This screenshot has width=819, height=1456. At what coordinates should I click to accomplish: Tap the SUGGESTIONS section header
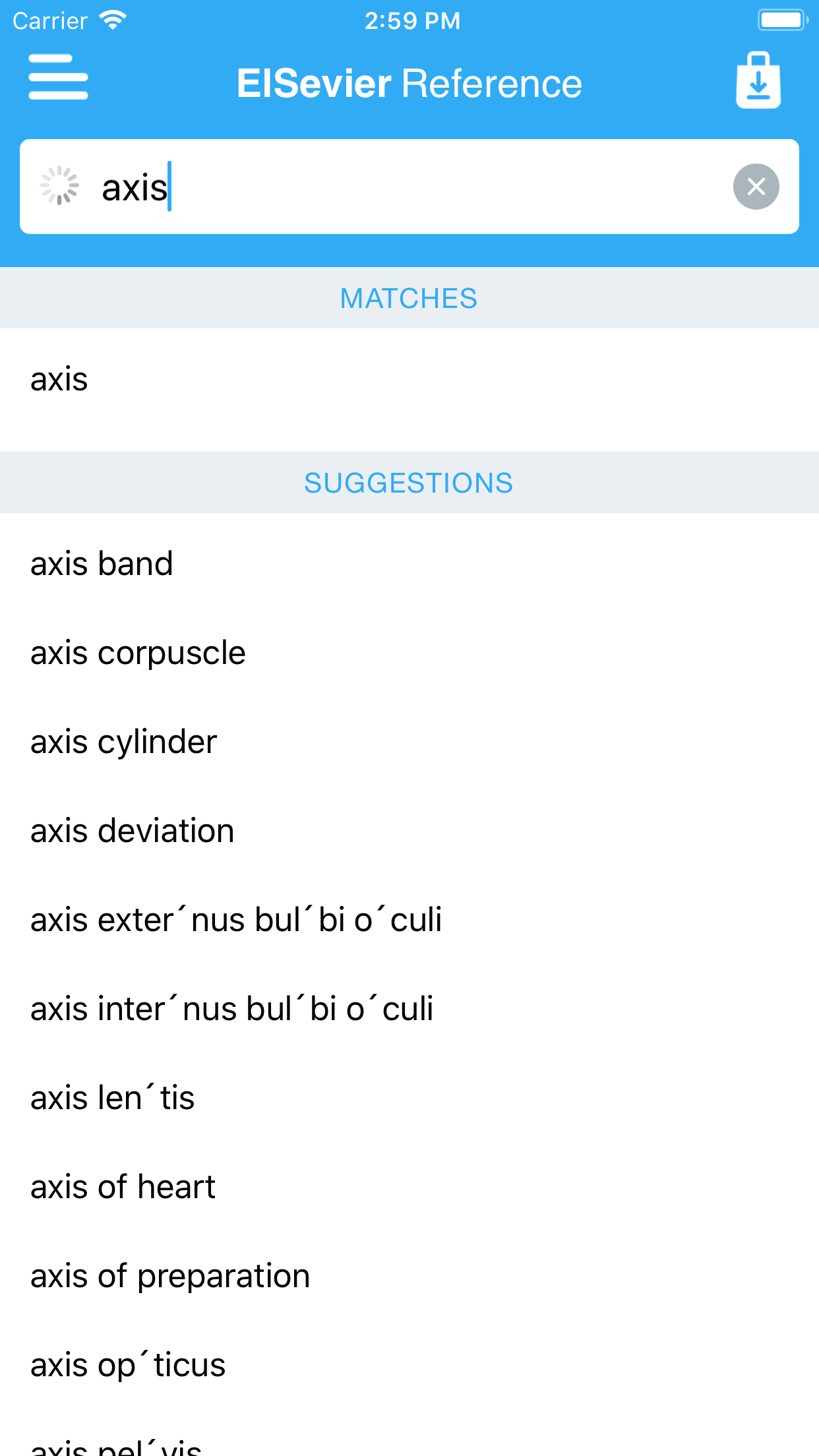click(409, 483)
